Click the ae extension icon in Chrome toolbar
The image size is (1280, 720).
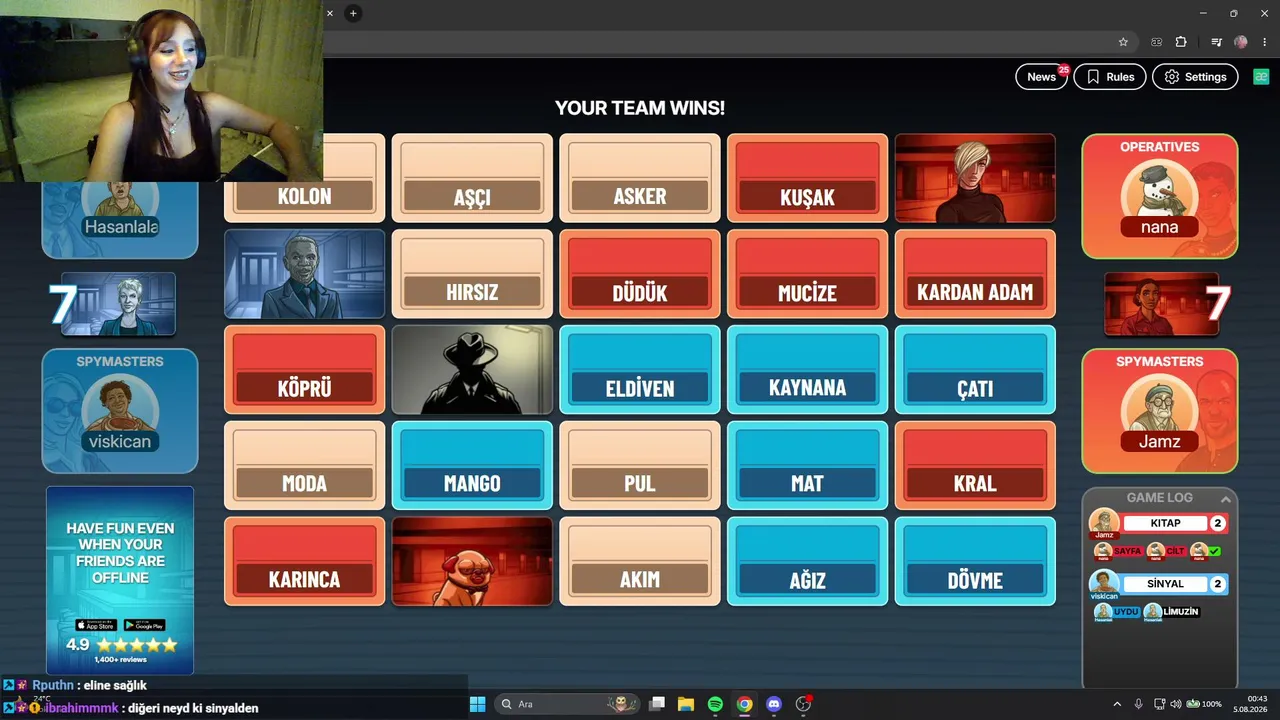tap(1157, 42)
